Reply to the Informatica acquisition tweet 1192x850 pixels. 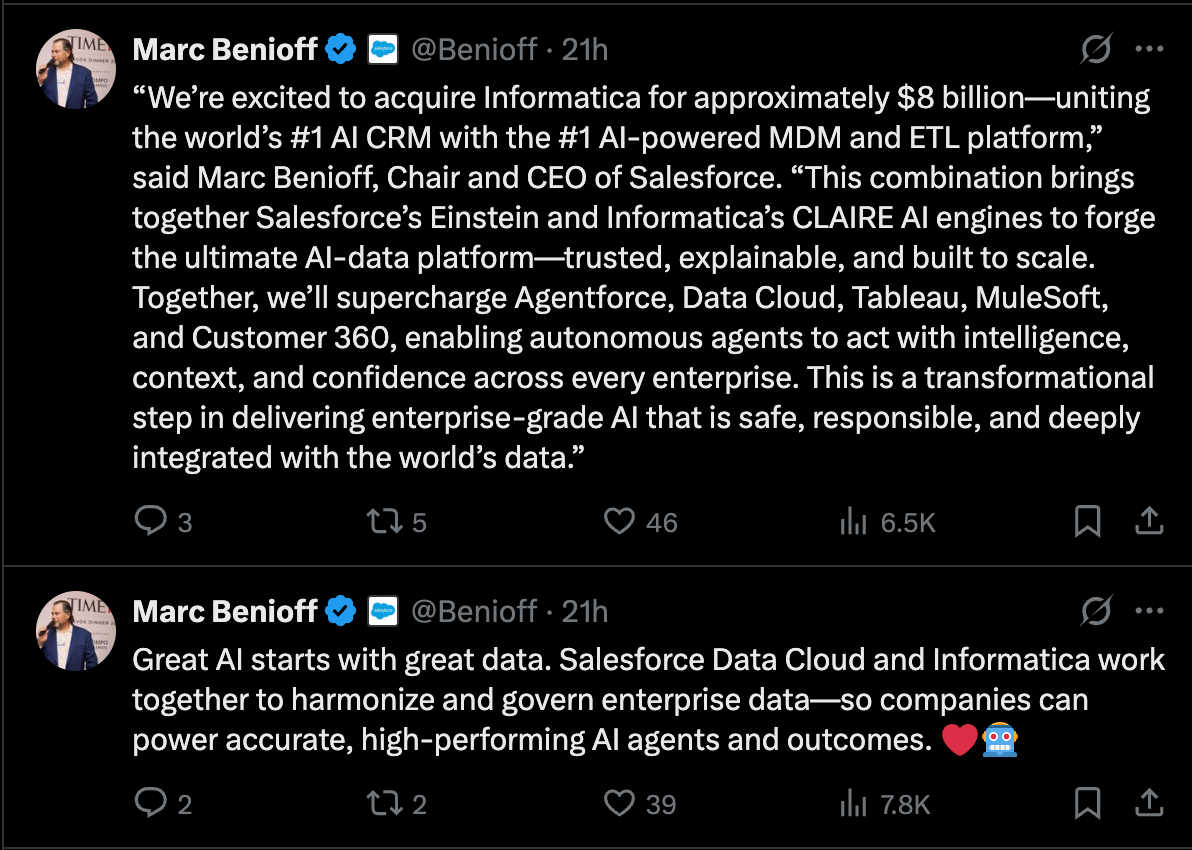click(150, 521)
